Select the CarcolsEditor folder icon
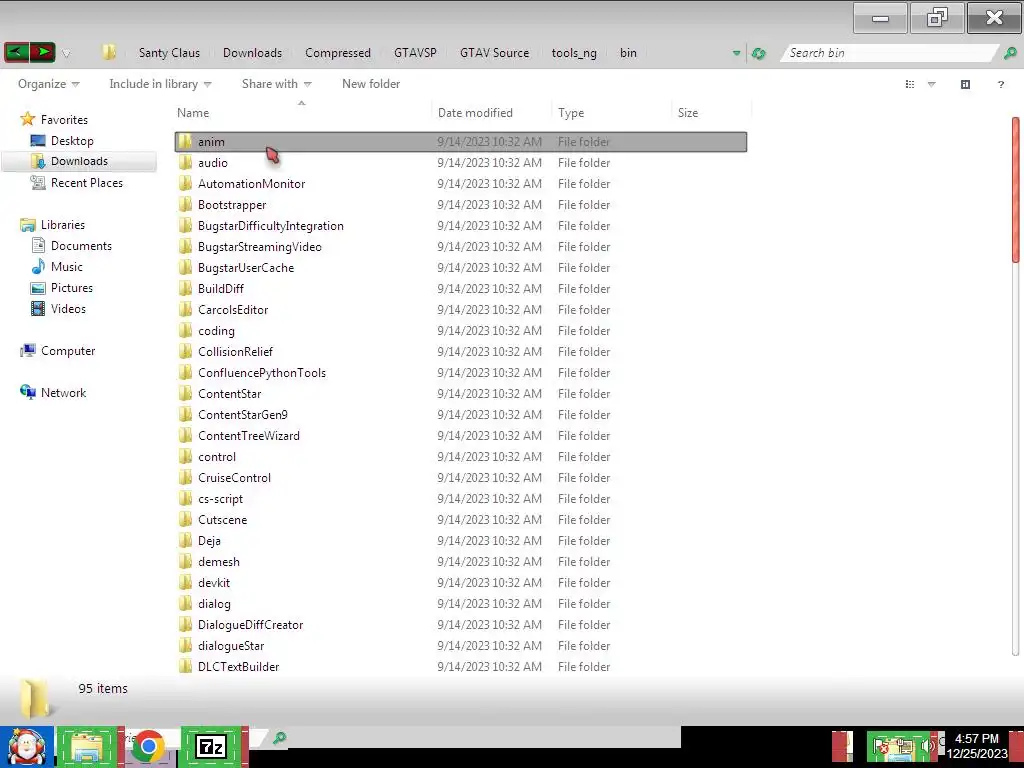 185,310
